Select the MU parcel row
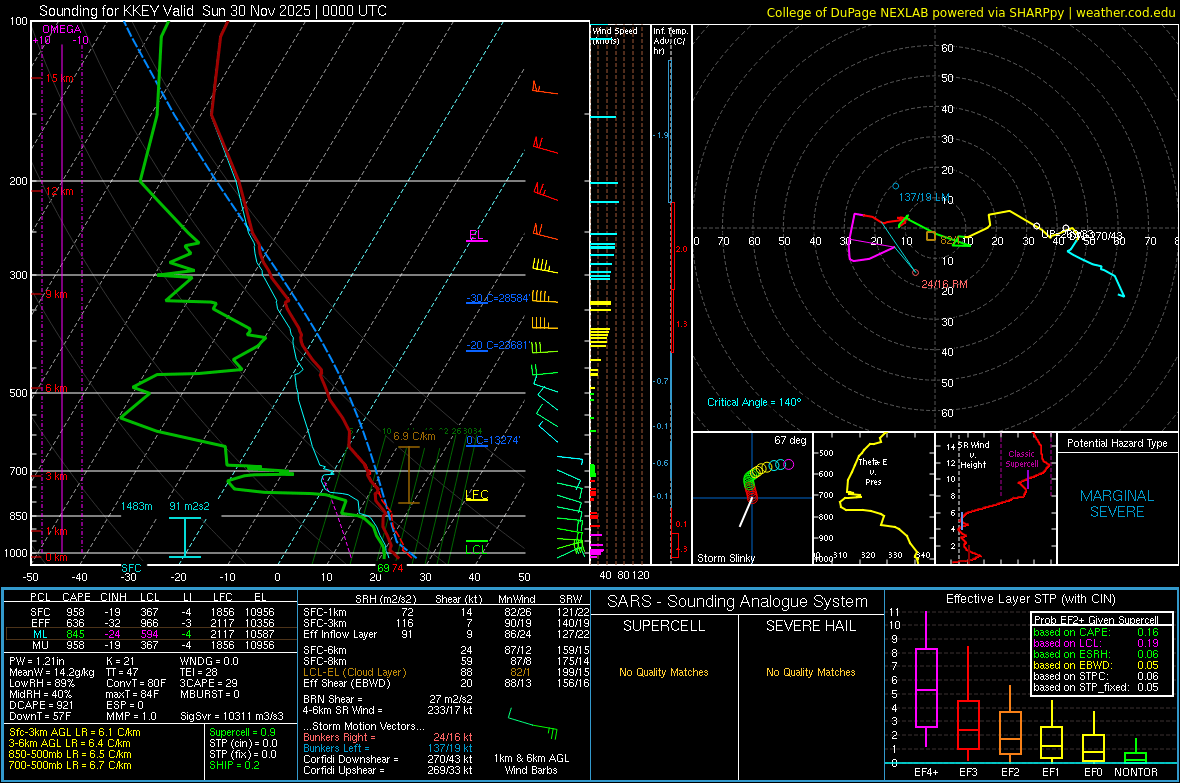Viewport: 1180px width, 783px height. coord(151,645)
